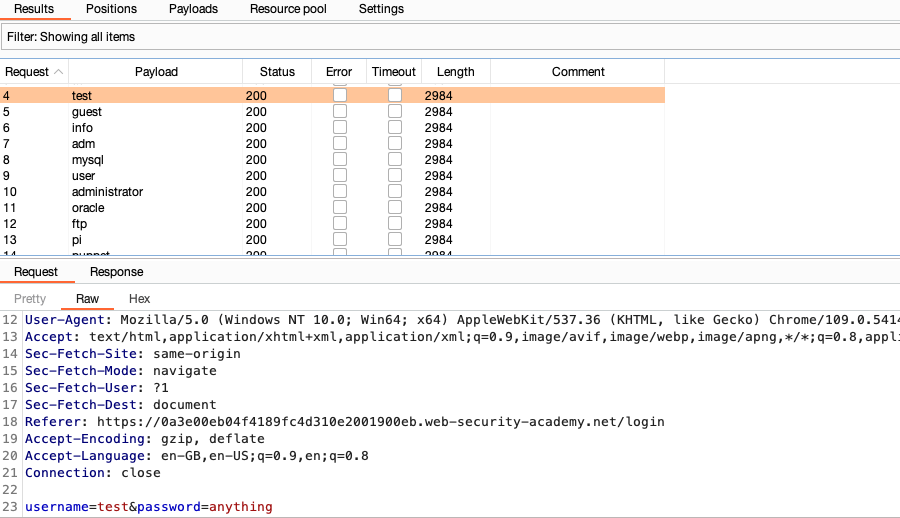Select the 'administrator' payload row
Image resolution: width=900 pixels, height=518 pixels.
[332, 192]
